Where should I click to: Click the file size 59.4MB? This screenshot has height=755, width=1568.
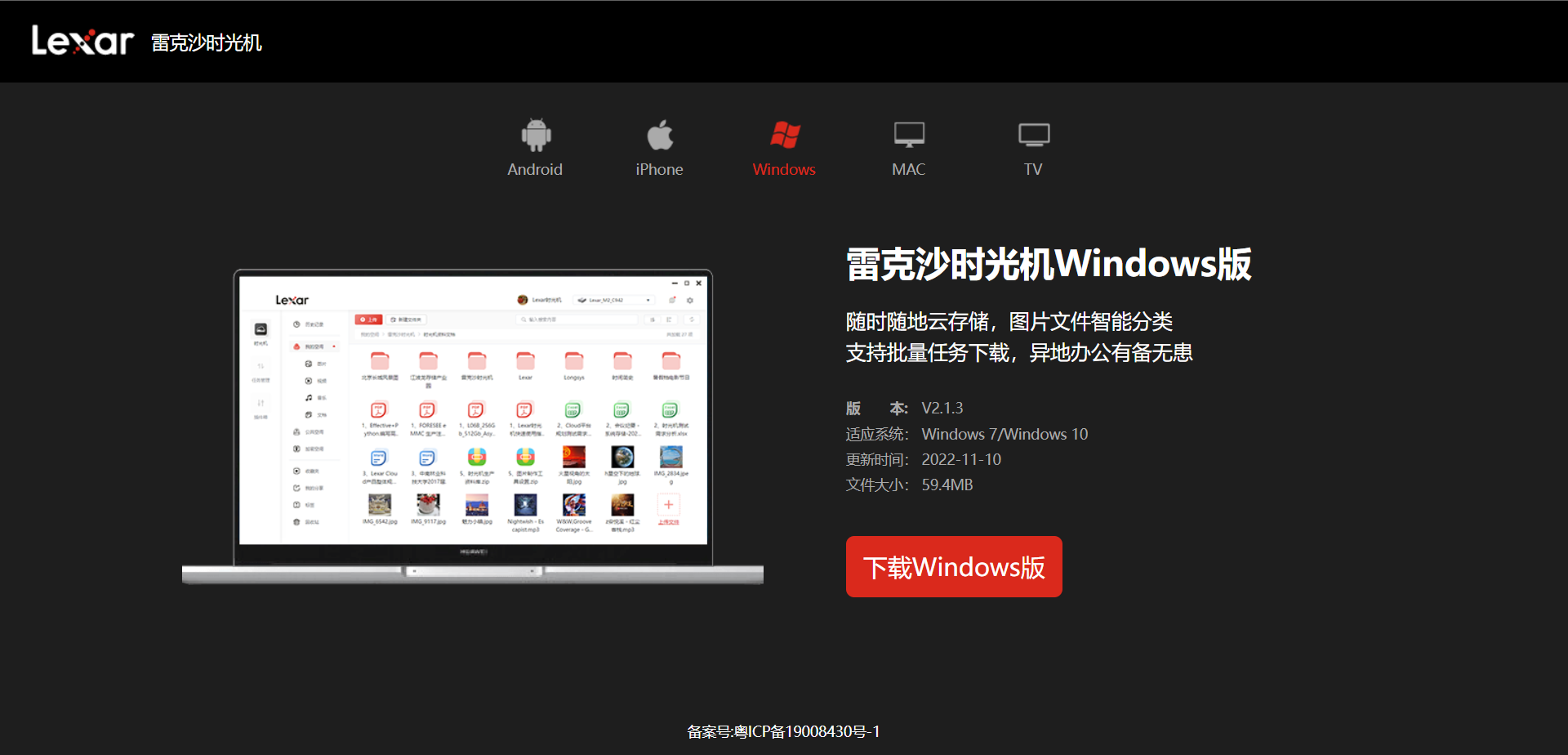pos(947,485)
